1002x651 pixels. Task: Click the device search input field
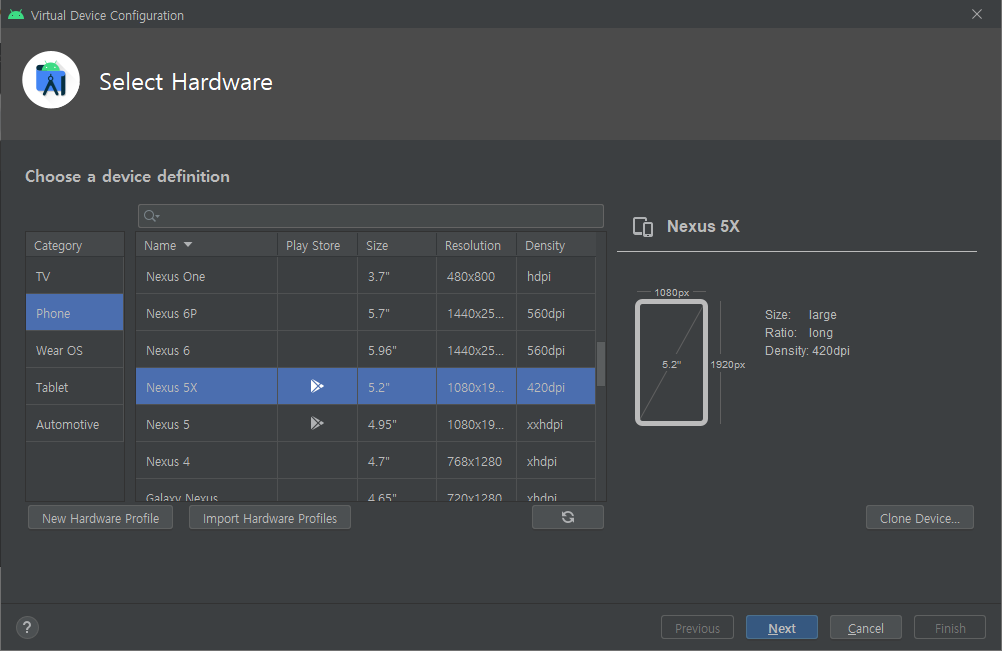(x=371, y=216)
